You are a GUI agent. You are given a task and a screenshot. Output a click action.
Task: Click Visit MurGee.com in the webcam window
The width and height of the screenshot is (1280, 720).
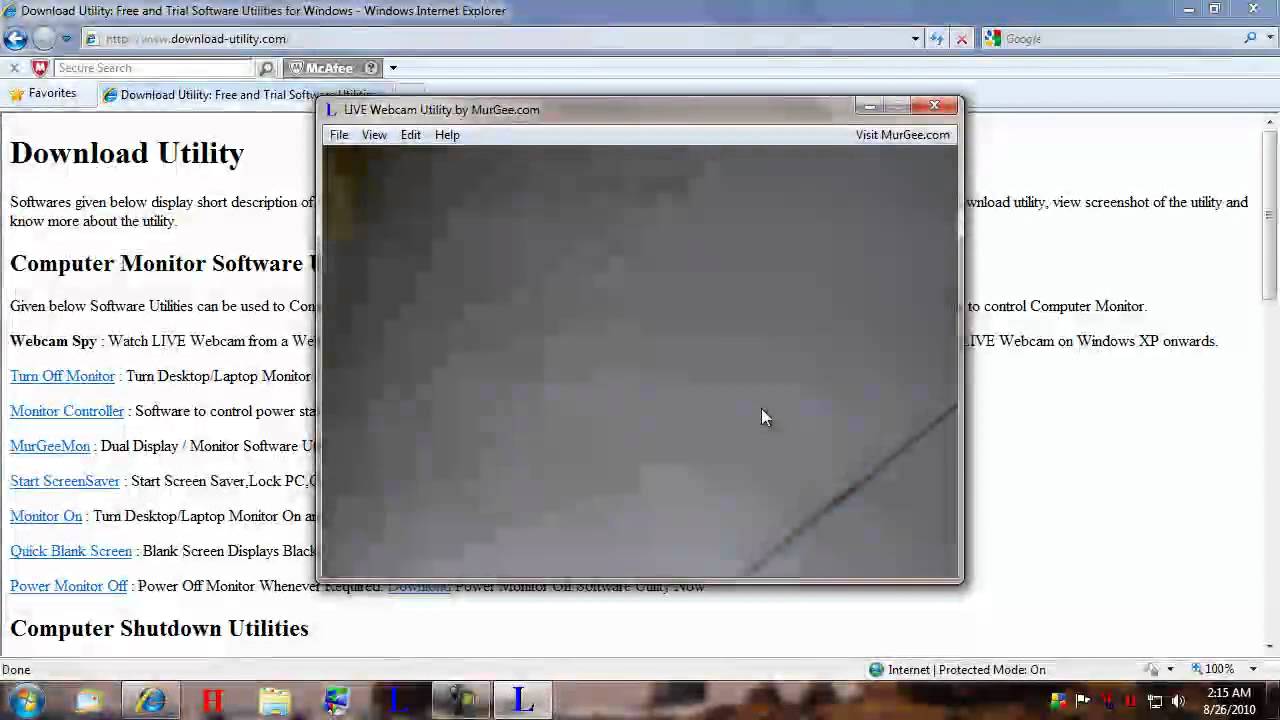pyautogui.click(x=902, y=135)
